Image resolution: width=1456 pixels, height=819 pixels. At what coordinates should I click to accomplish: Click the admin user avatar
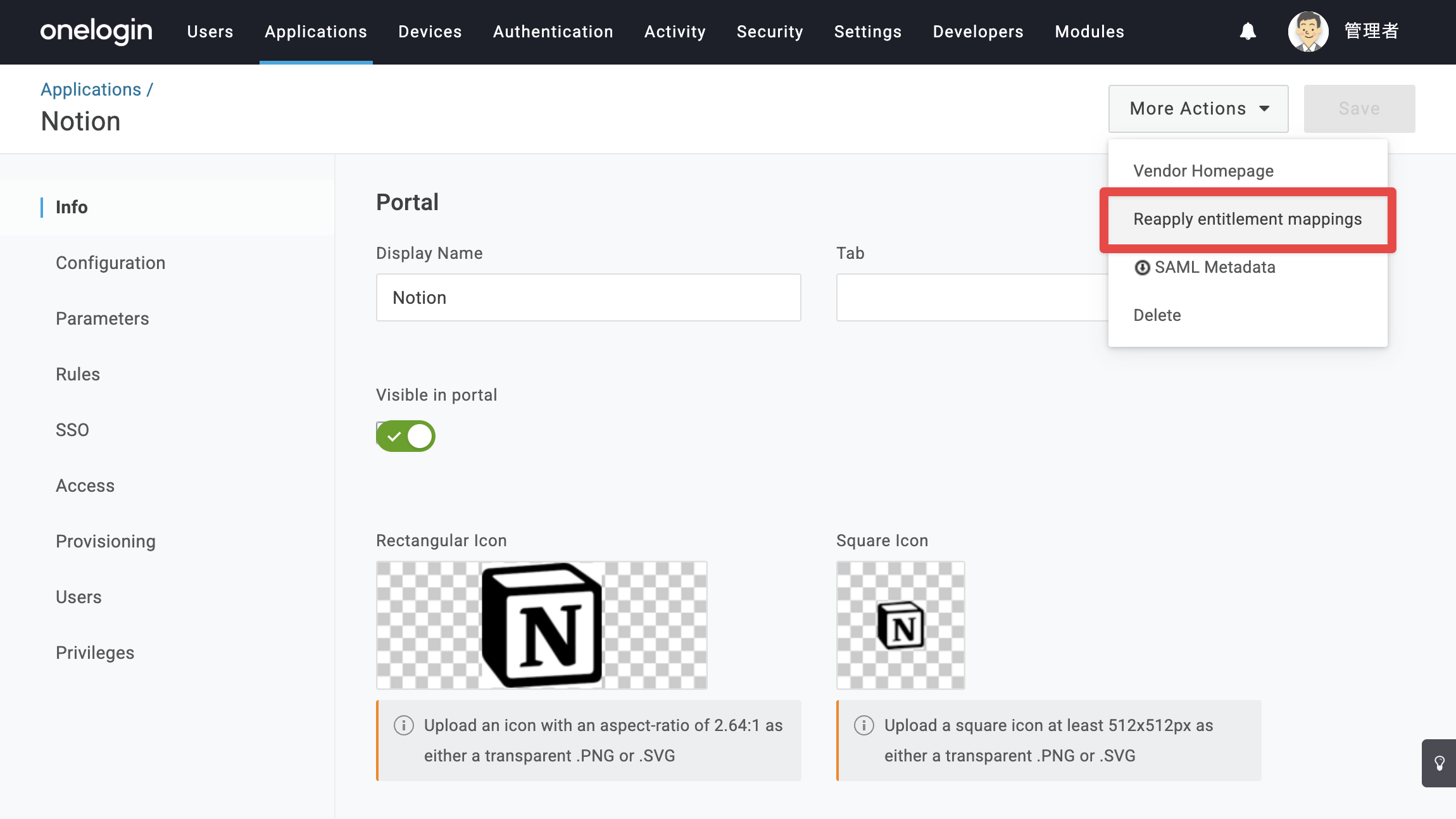(x=1308, y=31)
